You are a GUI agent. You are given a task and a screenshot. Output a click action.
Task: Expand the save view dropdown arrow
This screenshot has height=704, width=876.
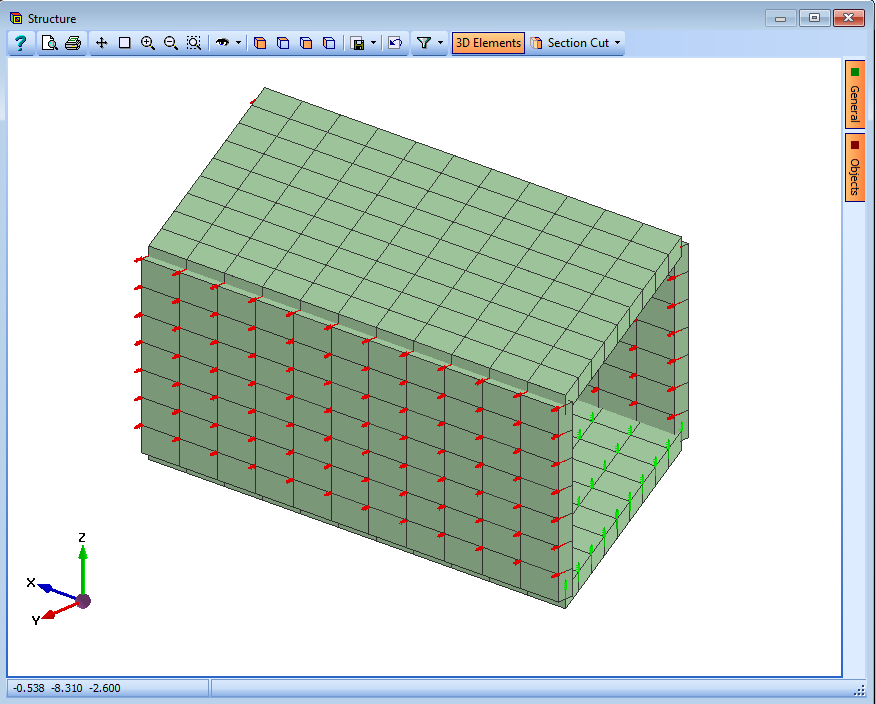tap(373, 43)
